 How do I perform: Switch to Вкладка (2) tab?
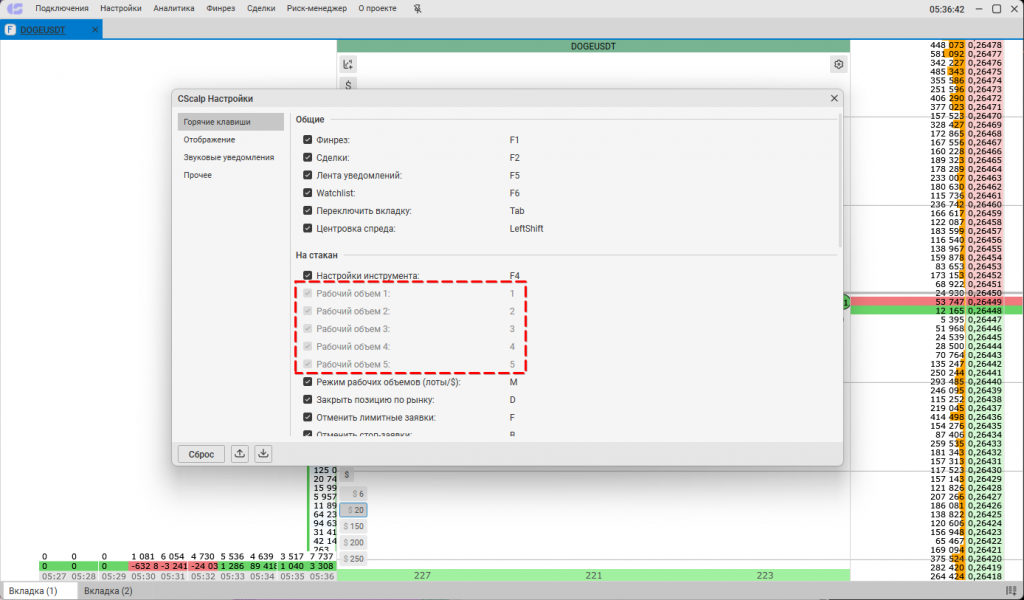tap(108, 591)
